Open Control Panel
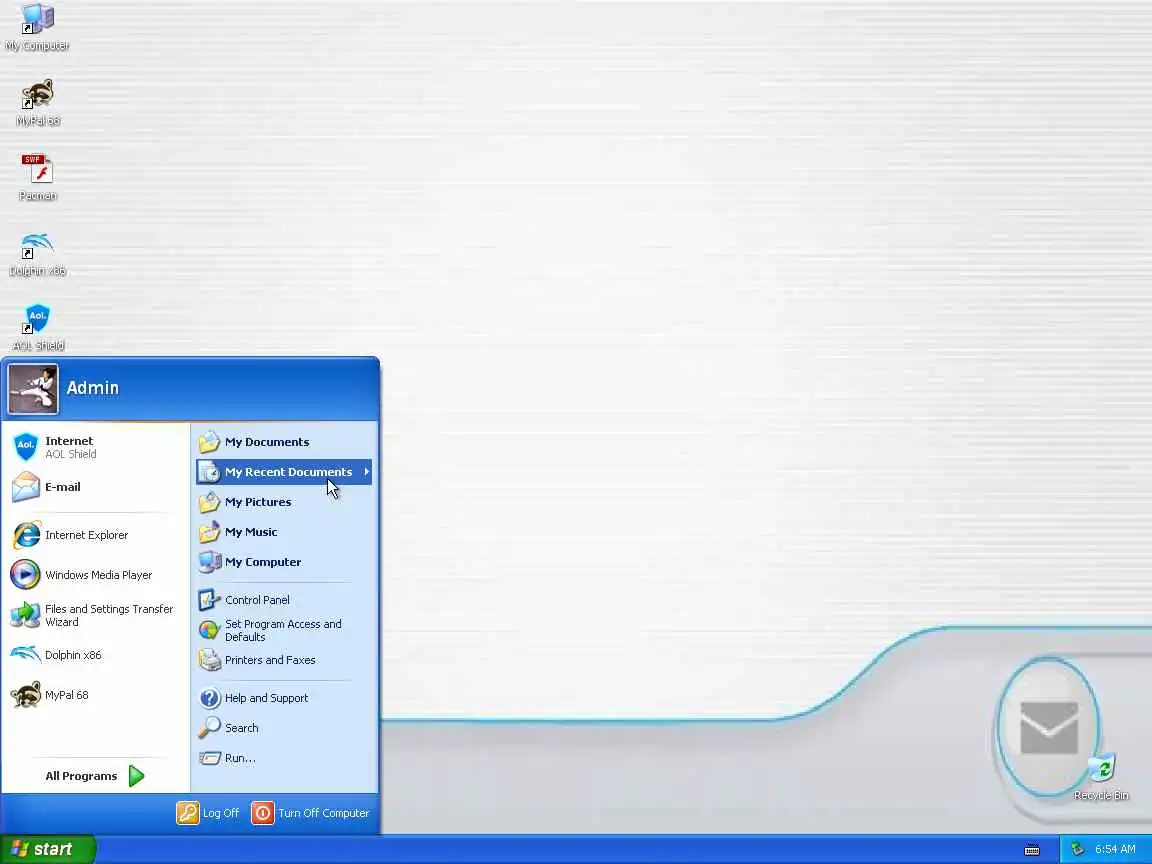Image resolution: width=1152 pixels, height=864 pixels. [284, 600]
